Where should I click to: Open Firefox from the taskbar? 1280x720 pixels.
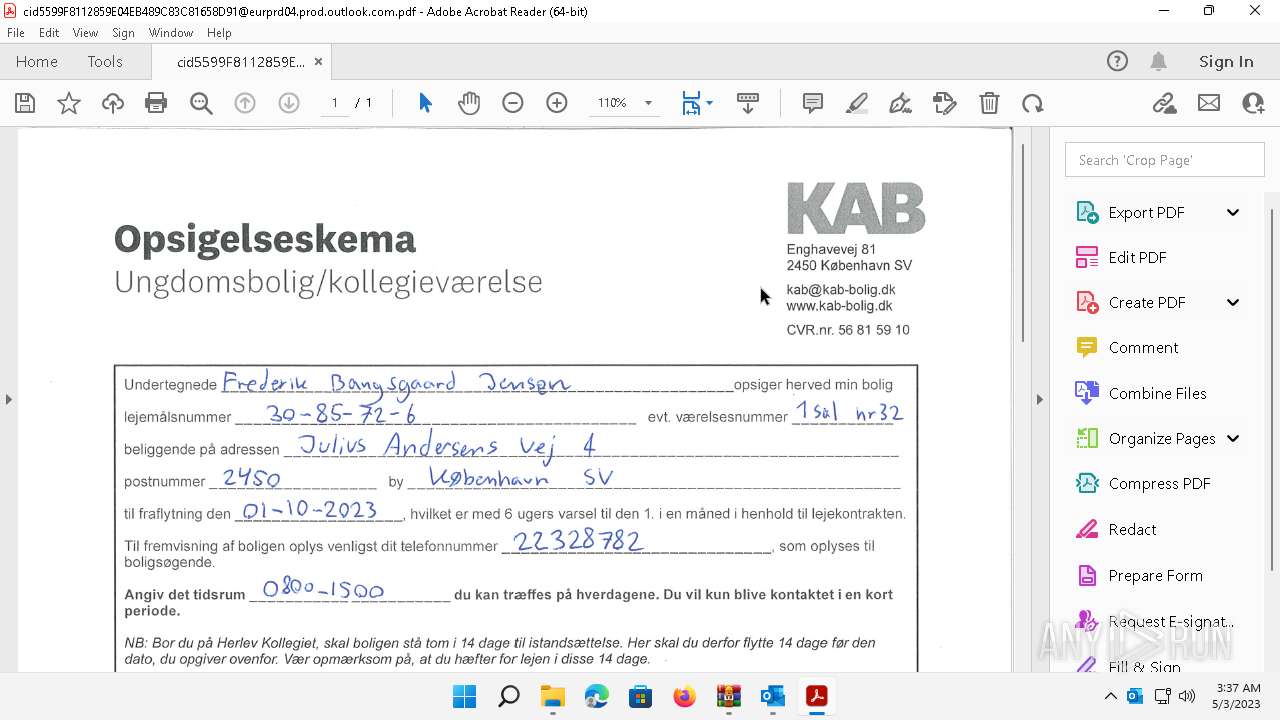(685, 696)
